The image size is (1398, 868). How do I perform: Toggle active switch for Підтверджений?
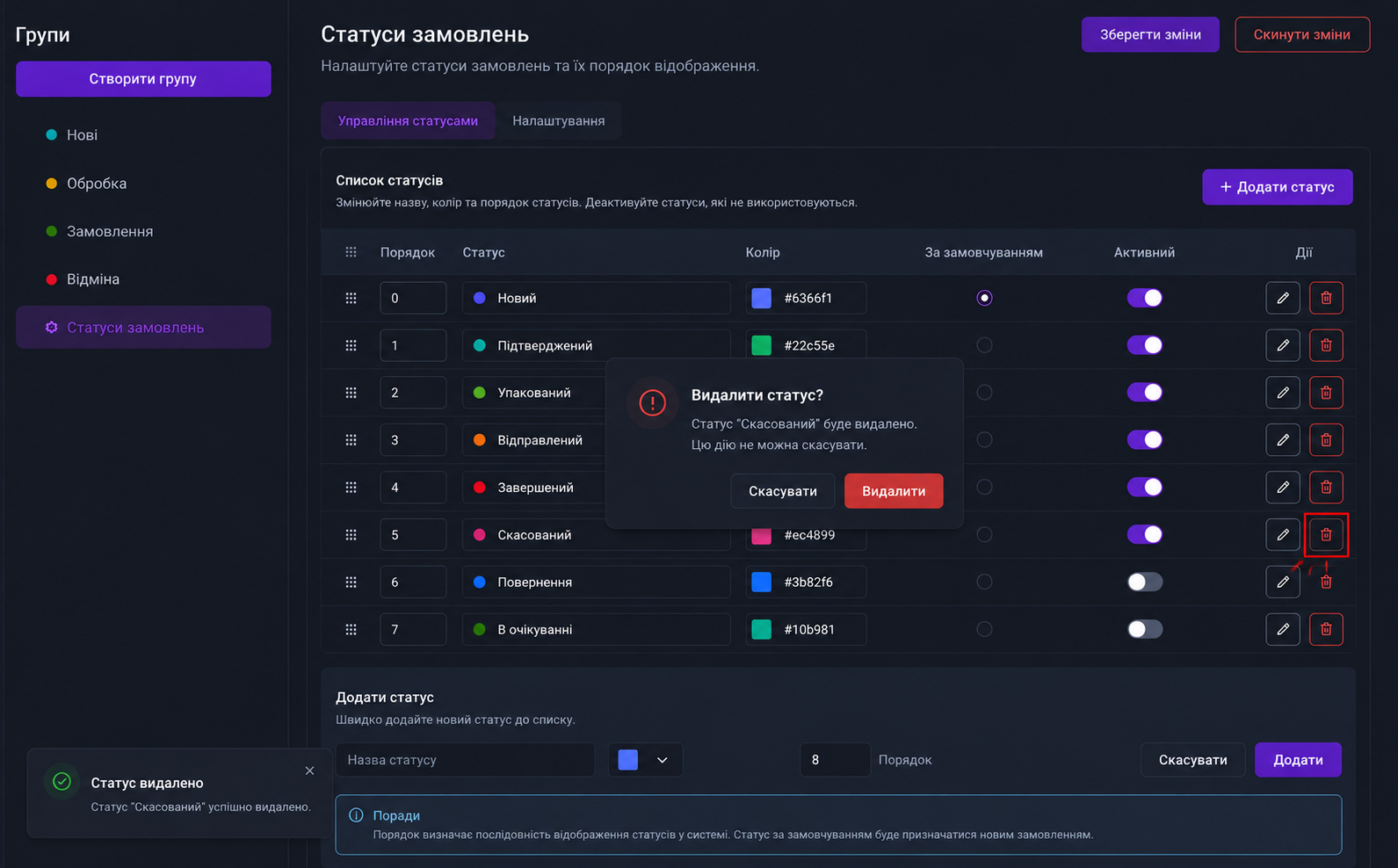click(1145, 345)
